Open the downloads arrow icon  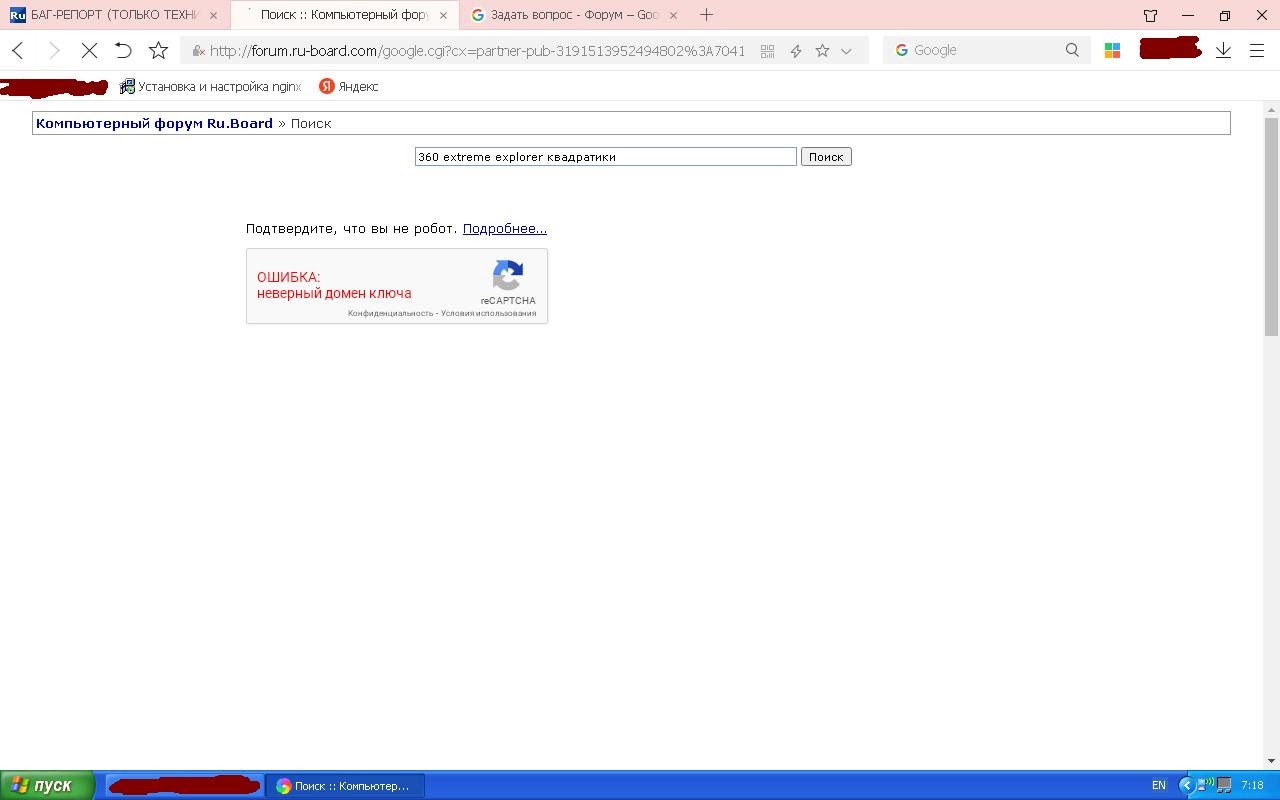(x=1223, y=50)
